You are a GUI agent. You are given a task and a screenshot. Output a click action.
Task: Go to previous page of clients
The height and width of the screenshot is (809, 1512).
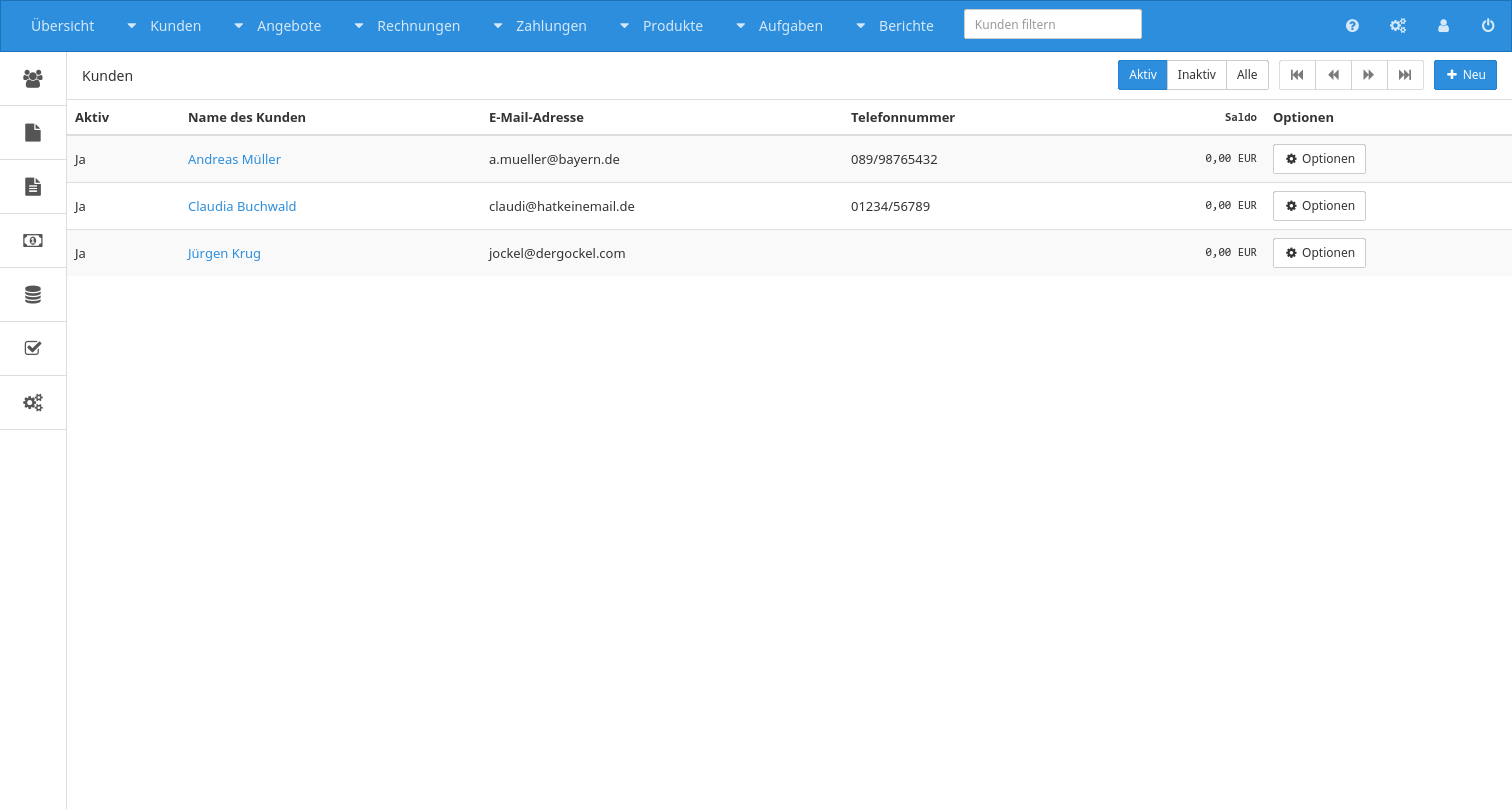pyautogui.click(x=1333, y=75)
